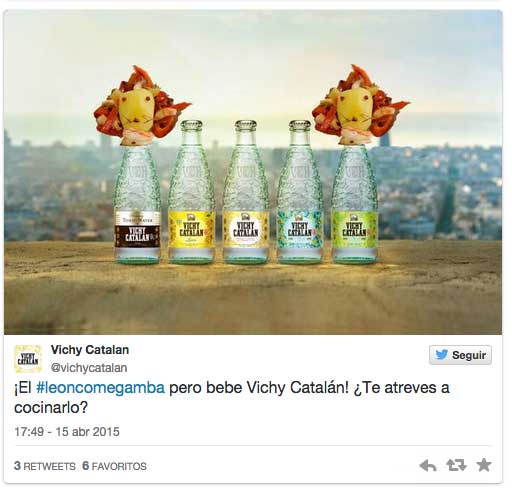This screenshot has width=512, height=491.
Task: Click the blue floral-labeled bottle
Action: [300, 192]
